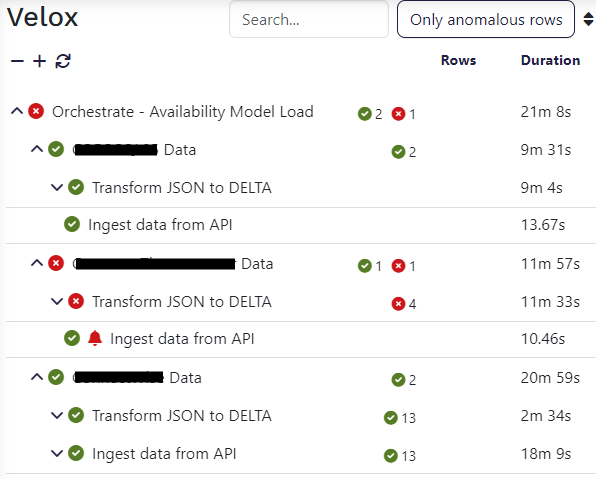This screenshot has height=479, width=596.
Task: Refresh the pipeline list
Action: (x=63, y=61)
